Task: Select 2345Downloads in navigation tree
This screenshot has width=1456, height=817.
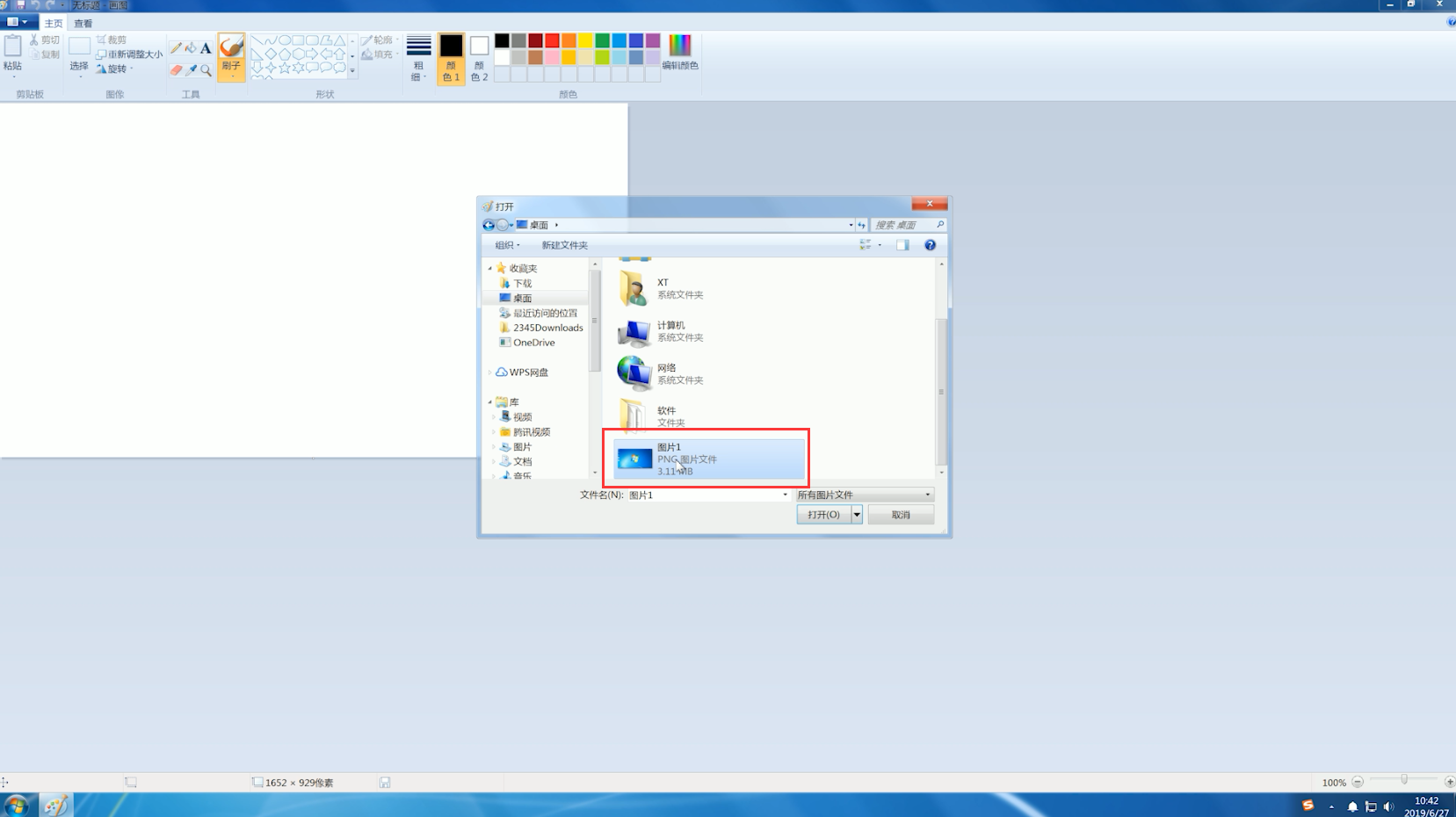Action: [540, 328]
